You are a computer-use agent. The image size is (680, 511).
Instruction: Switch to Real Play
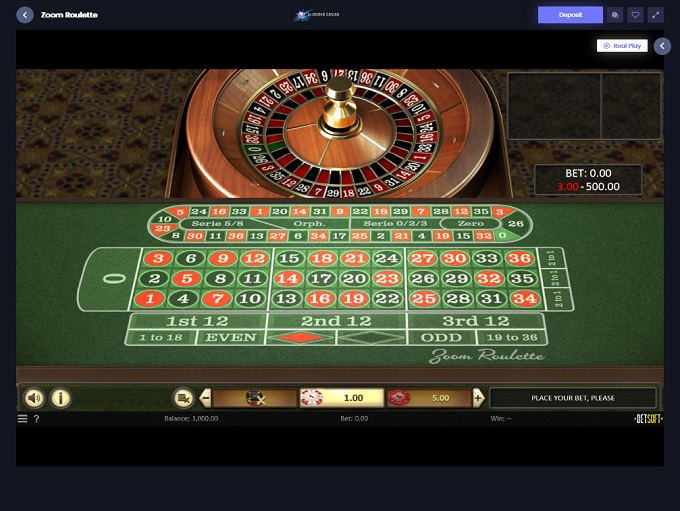tap(622, 46)
